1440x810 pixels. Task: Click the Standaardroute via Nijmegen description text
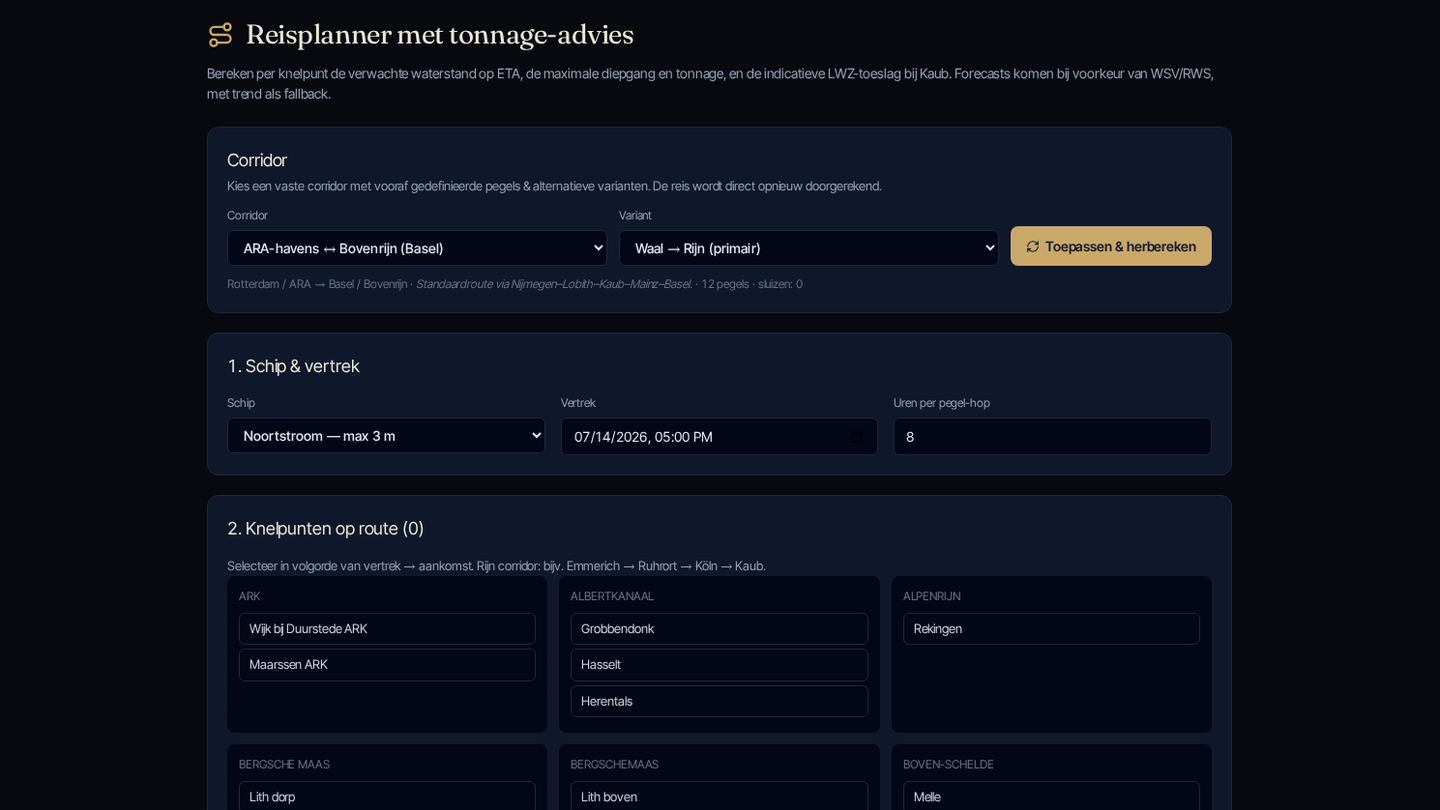point(554,284)
